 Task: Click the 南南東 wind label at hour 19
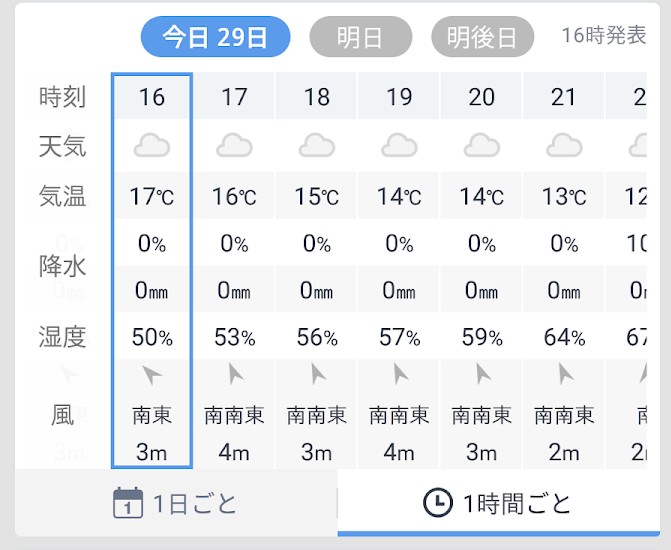(x=399, y=414)
